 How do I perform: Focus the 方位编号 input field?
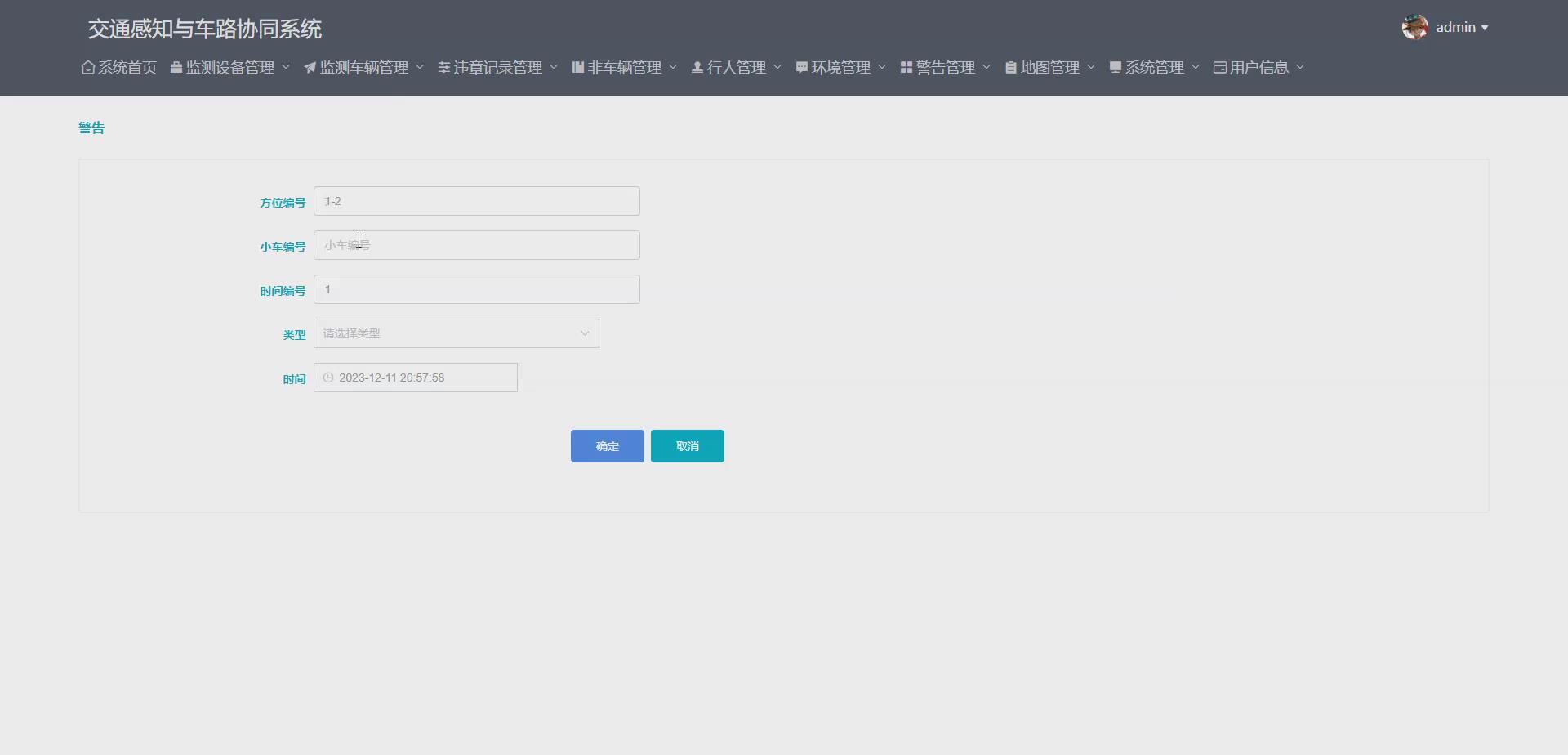[477, 201]
